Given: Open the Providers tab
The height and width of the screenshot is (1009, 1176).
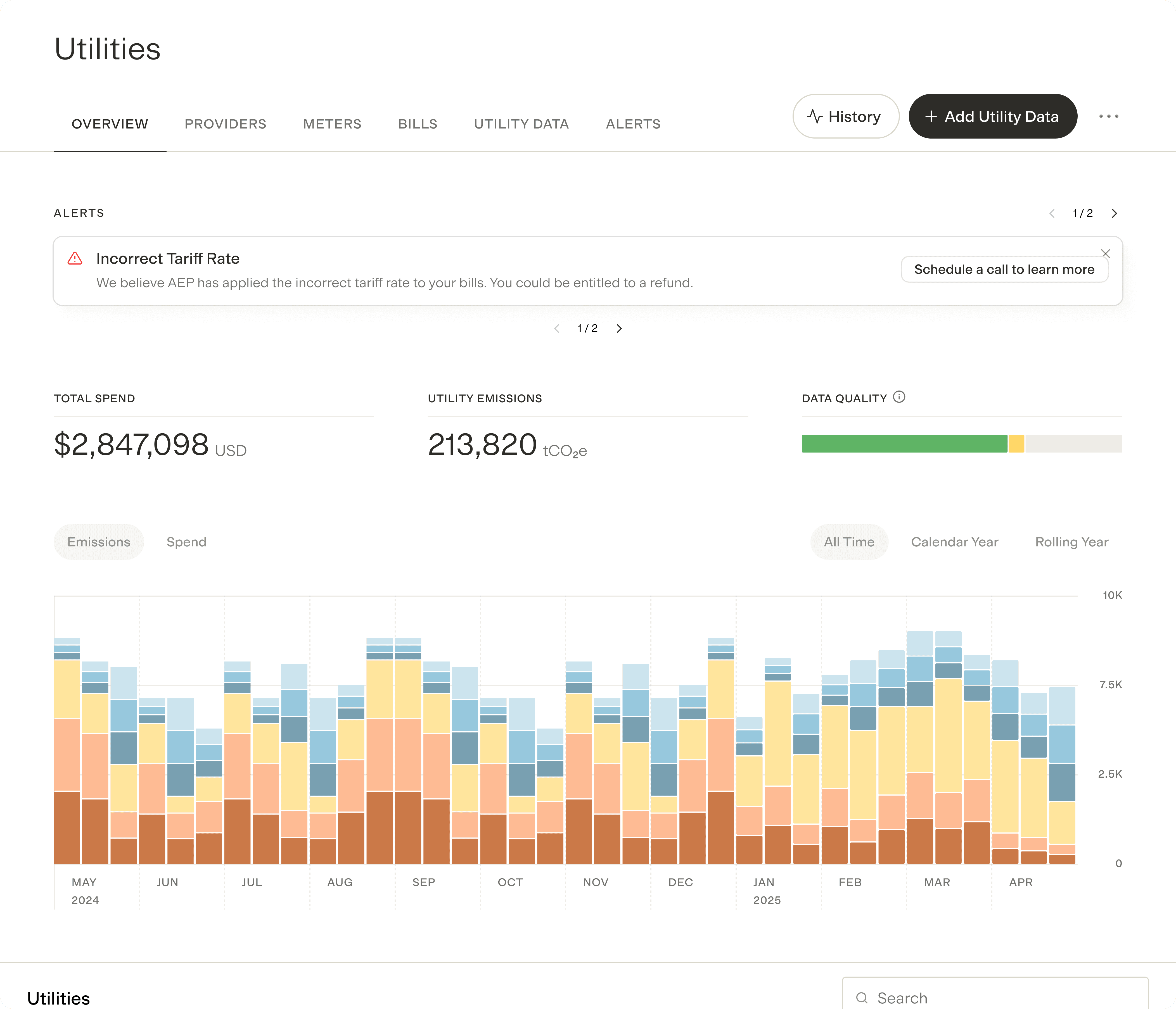Looking at the screenshot, I should 225,124.
